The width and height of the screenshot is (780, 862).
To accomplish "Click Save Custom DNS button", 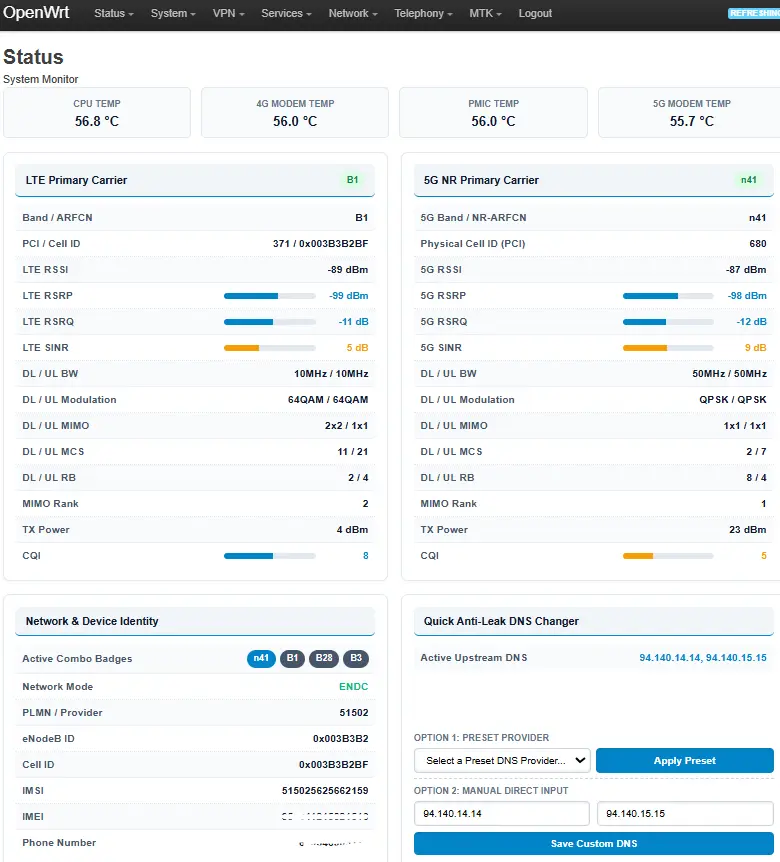I will pyautogui.click(x=594, y=843).
